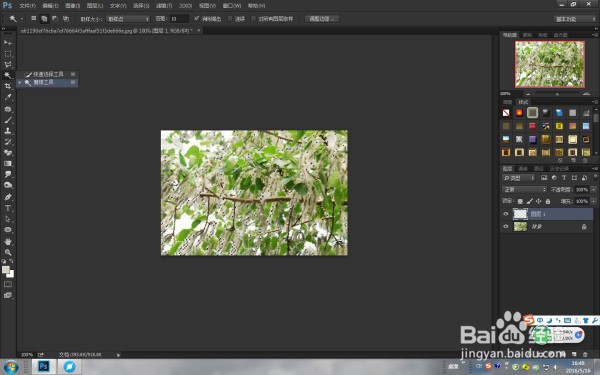Open the Magic Wand tool preset picker arrow
Screen dimensions: 600x375
(22, 19)
